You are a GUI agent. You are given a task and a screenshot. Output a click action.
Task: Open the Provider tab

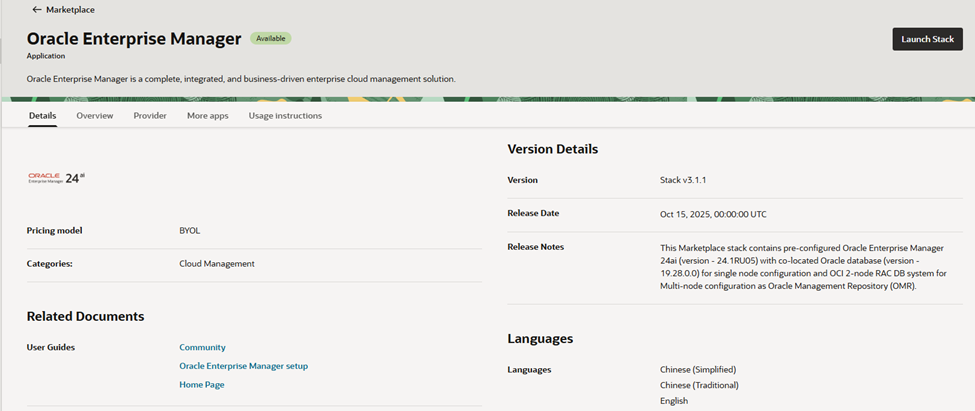[x=150, y=116]
